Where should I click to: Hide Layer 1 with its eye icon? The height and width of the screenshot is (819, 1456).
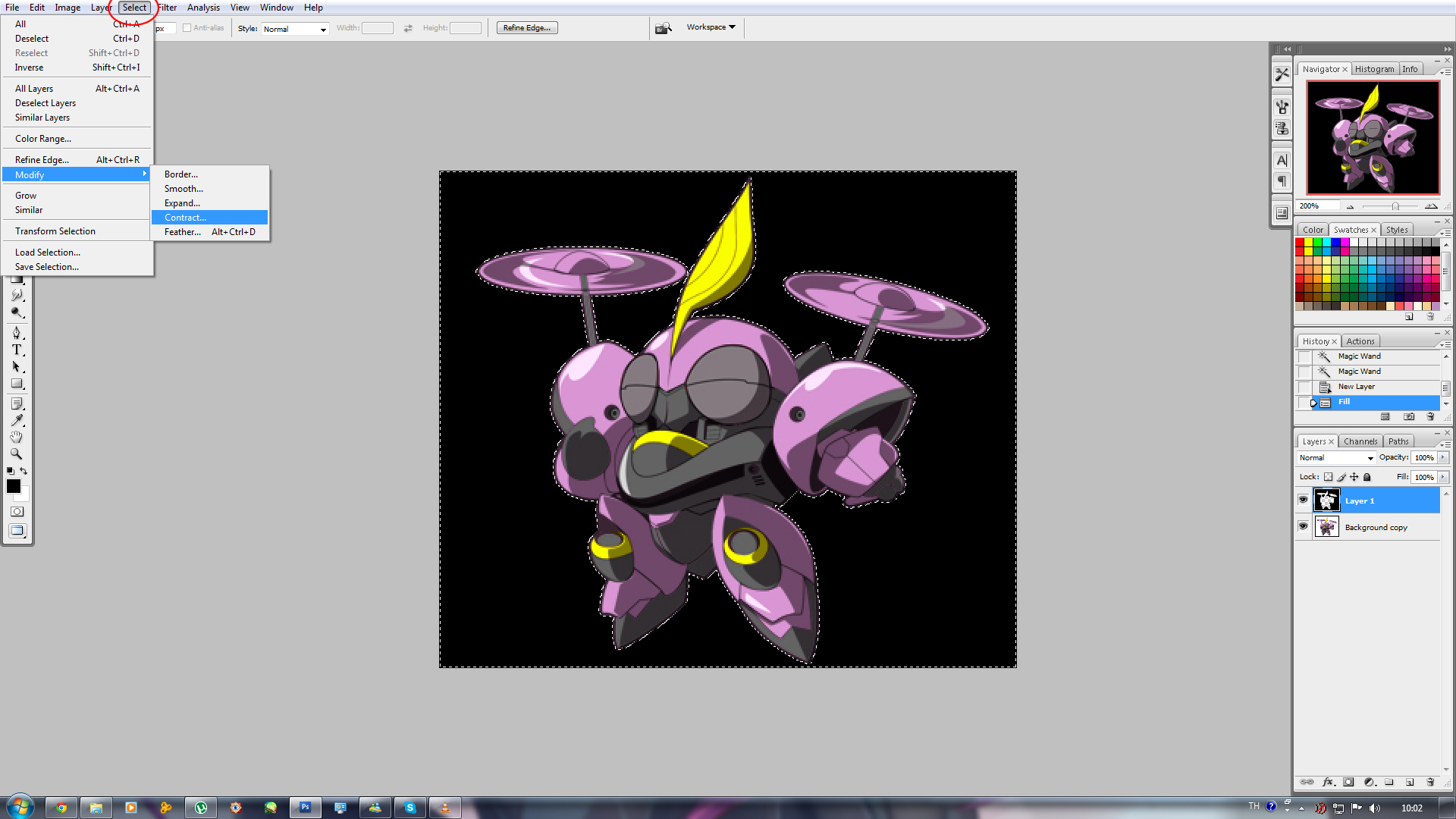[x=1304, y=500]
